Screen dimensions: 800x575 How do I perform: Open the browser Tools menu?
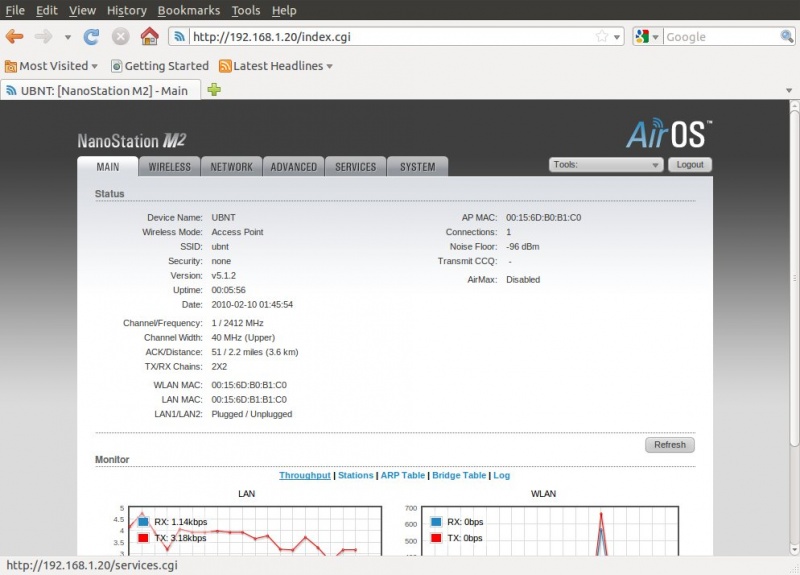tap(246, 10)
